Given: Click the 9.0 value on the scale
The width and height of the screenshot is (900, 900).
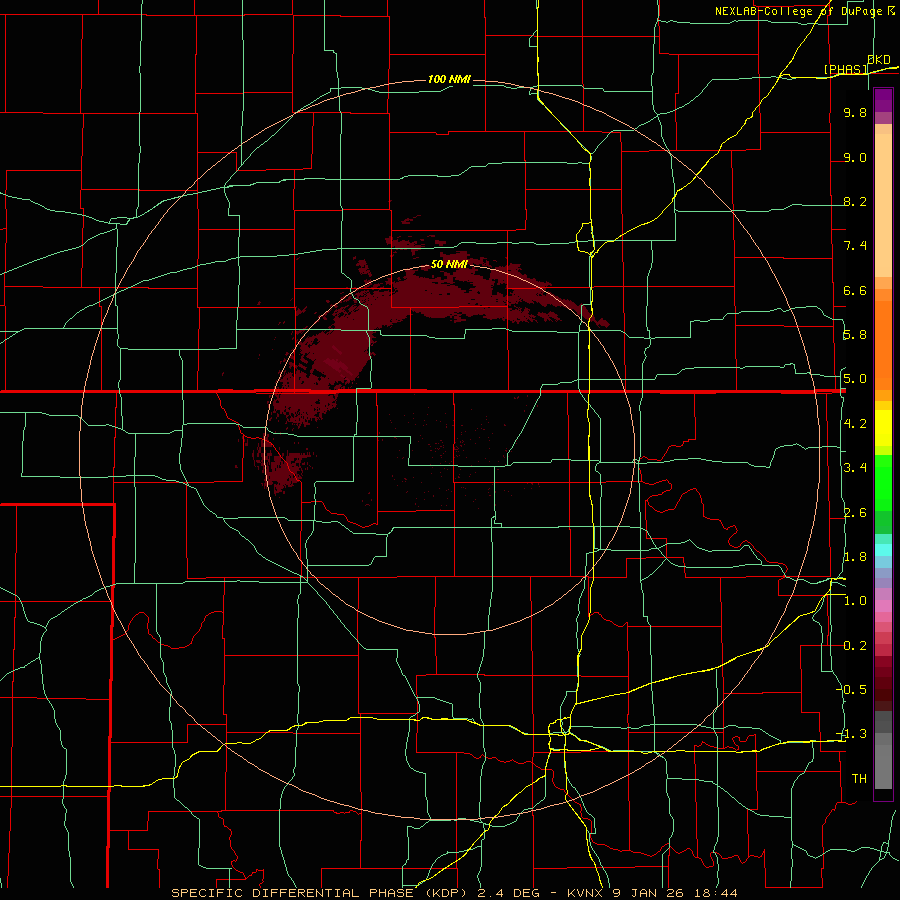Looking at the screenshot, I should click(x=855, y=158).
